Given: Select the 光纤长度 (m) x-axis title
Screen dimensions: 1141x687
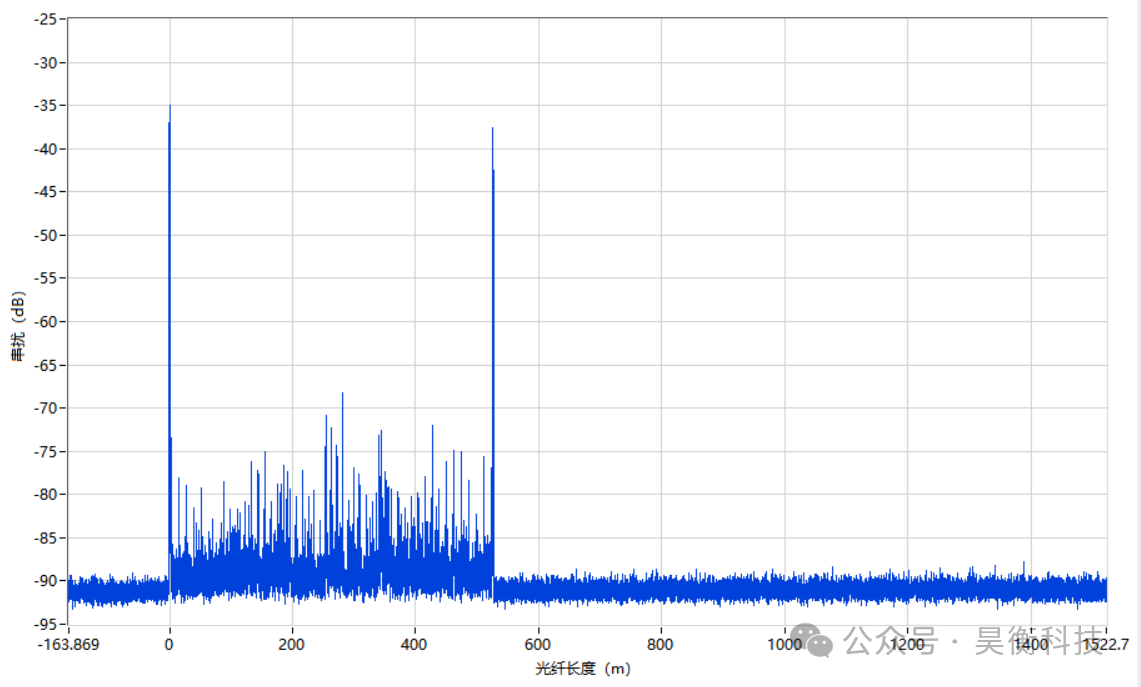Looking at the screenshot, I should pyautogui.click(x=583, y=668).
